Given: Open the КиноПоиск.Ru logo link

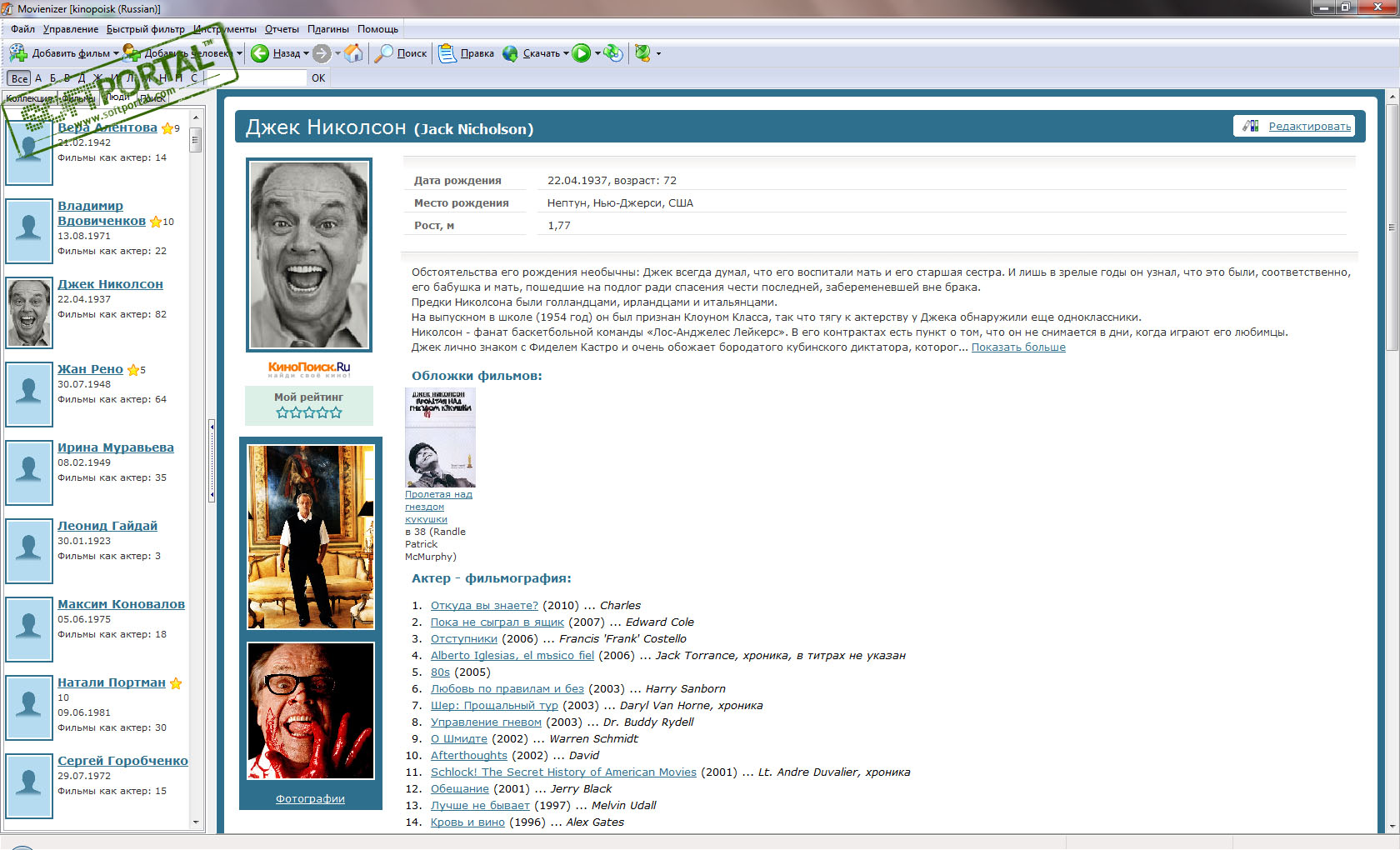Looking at the screenshot, I should pyautogui.click(x=309, y=368).
